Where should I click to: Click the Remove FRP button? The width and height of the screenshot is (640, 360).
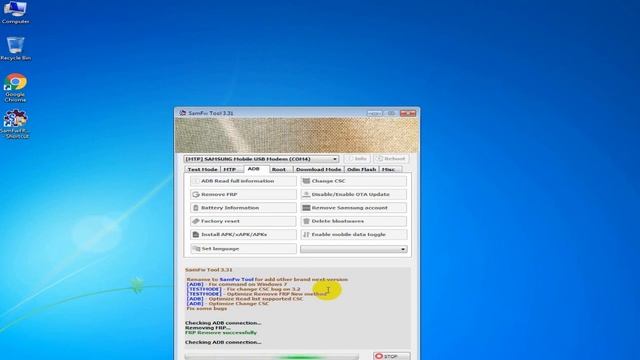(x=243, y=194)
